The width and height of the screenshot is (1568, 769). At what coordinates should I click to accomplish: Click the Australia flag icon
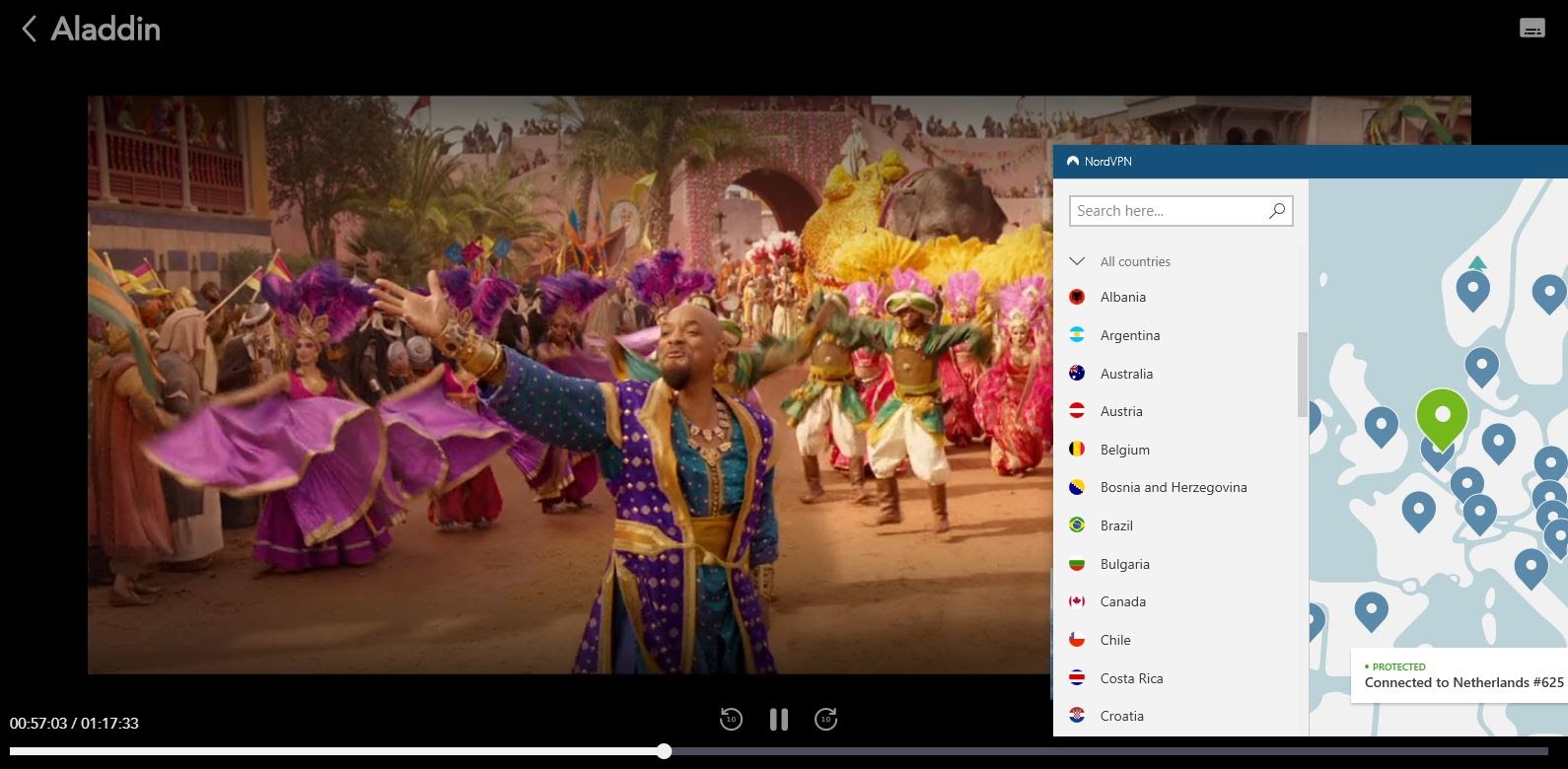1078,373
